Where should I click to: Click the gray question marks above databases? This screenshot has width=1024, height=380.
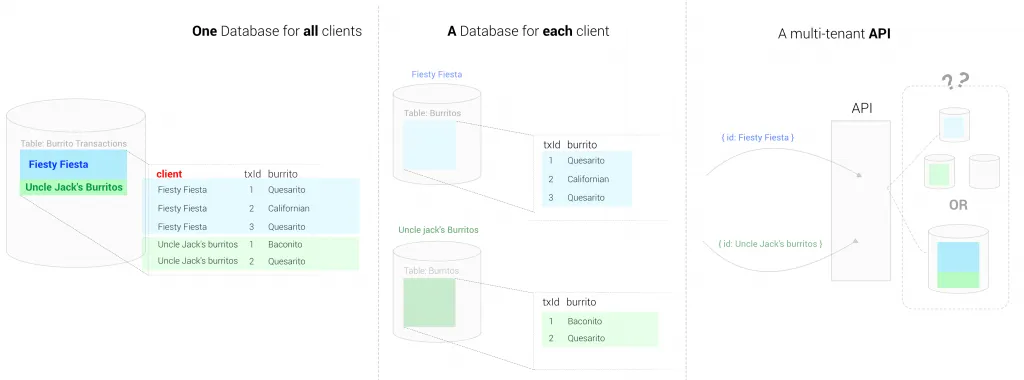[x=954, y=80]
